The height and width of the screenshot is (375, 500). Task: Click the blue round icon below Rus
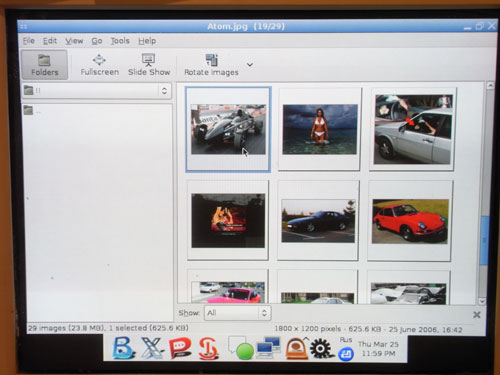click(346, 354)
